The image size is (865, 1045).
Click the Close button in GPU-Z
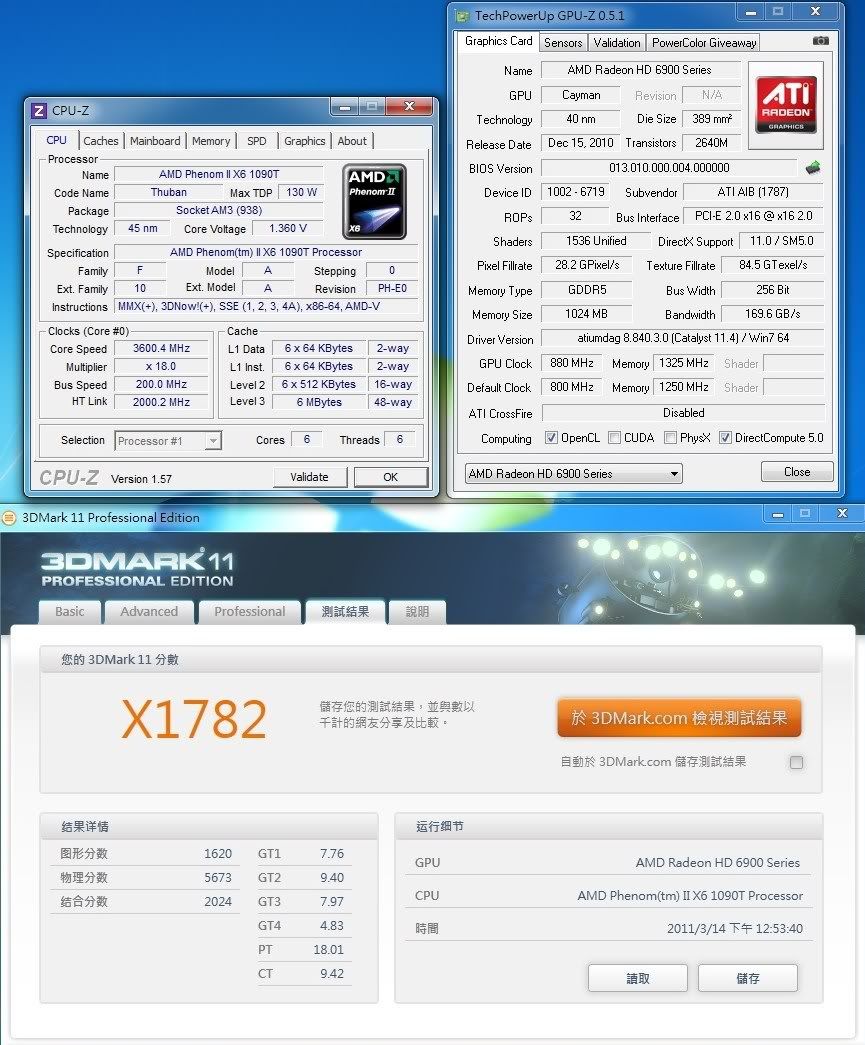797,472
